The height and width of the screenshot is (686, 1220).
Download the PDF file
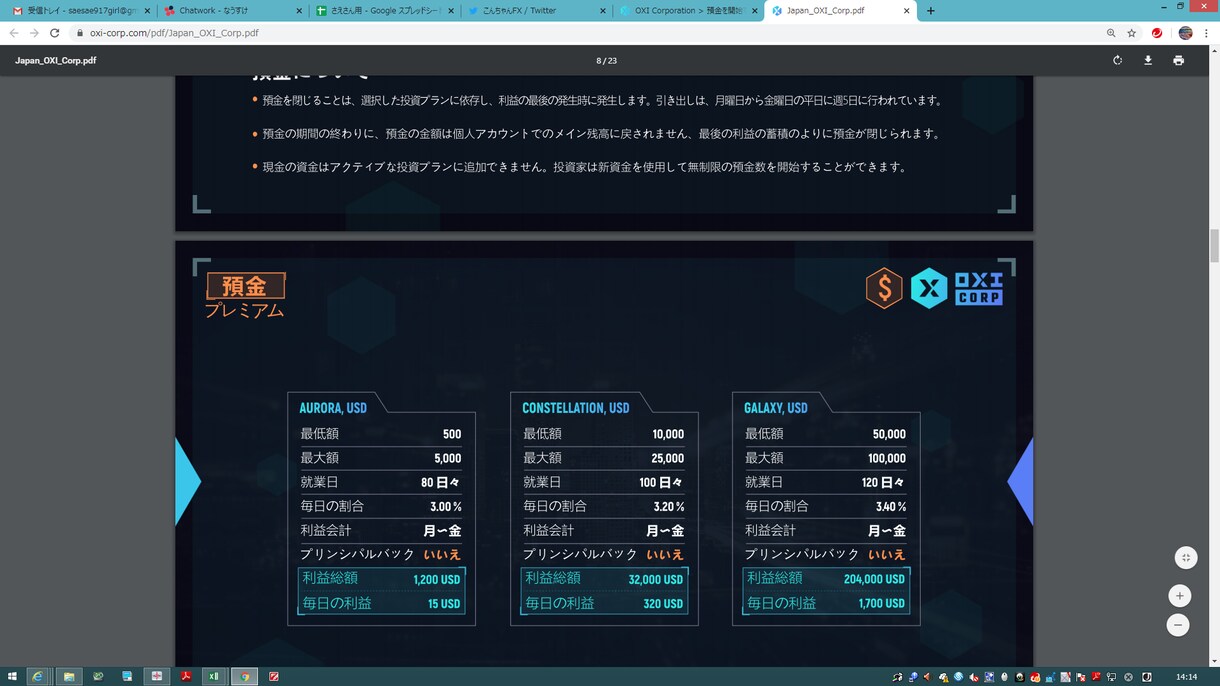[1148, 60]
